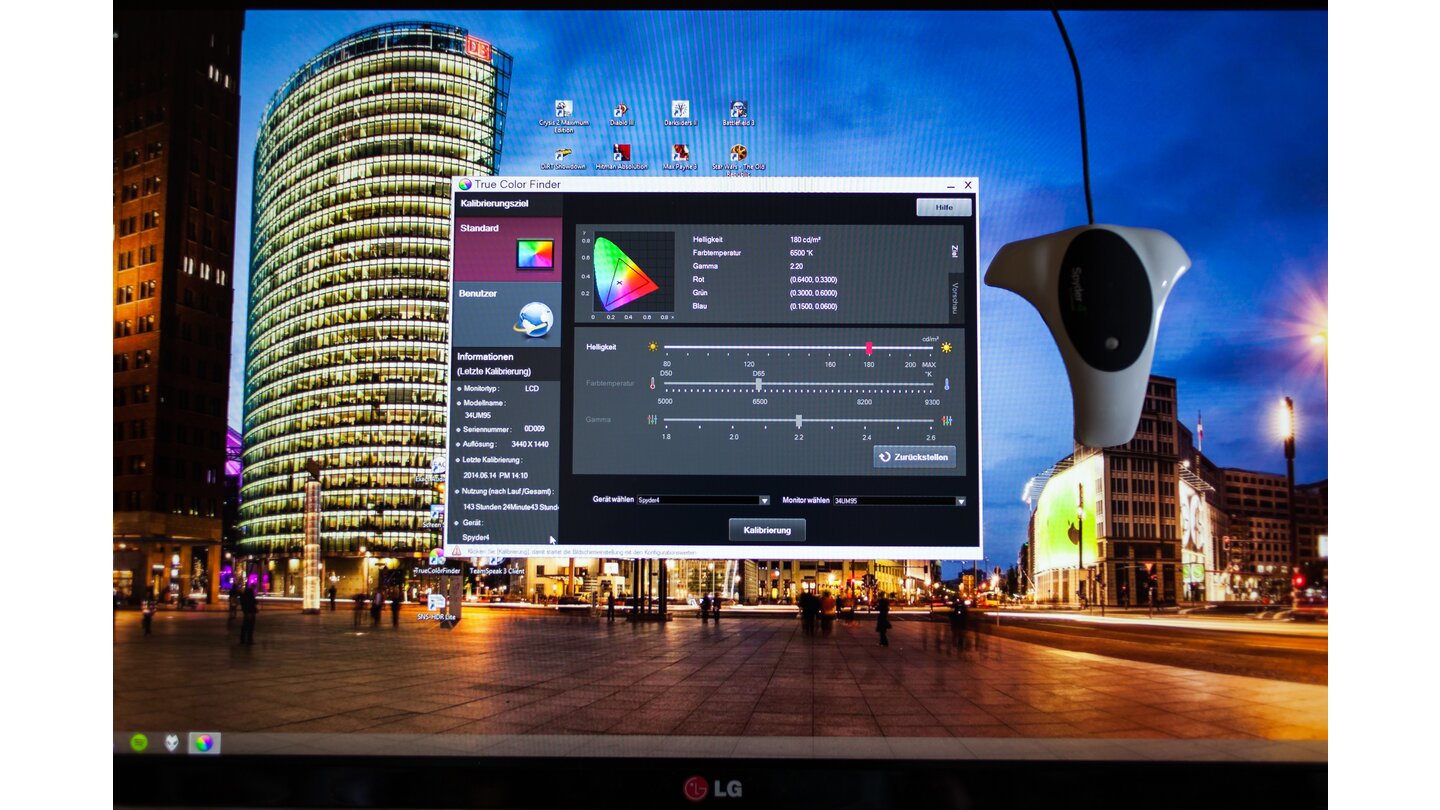The width and height of the screenshot is (1440, 810).
Task: Select the Standard calibration target
Action: point(507,250)
